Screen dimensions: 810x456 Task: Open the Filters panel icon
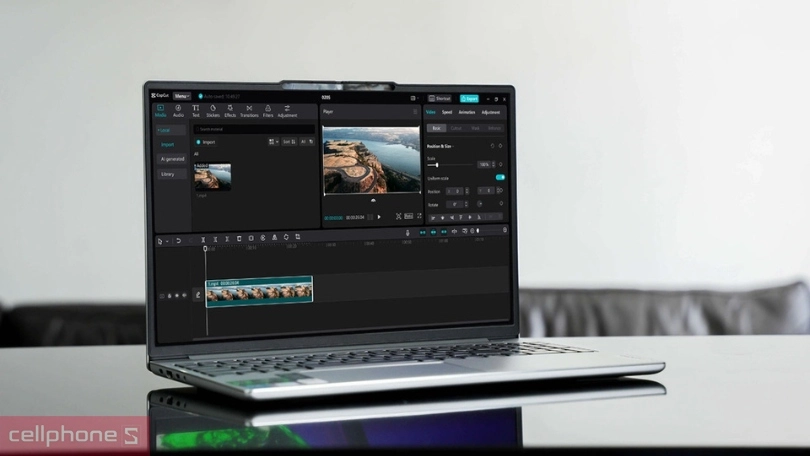(268, 110)
